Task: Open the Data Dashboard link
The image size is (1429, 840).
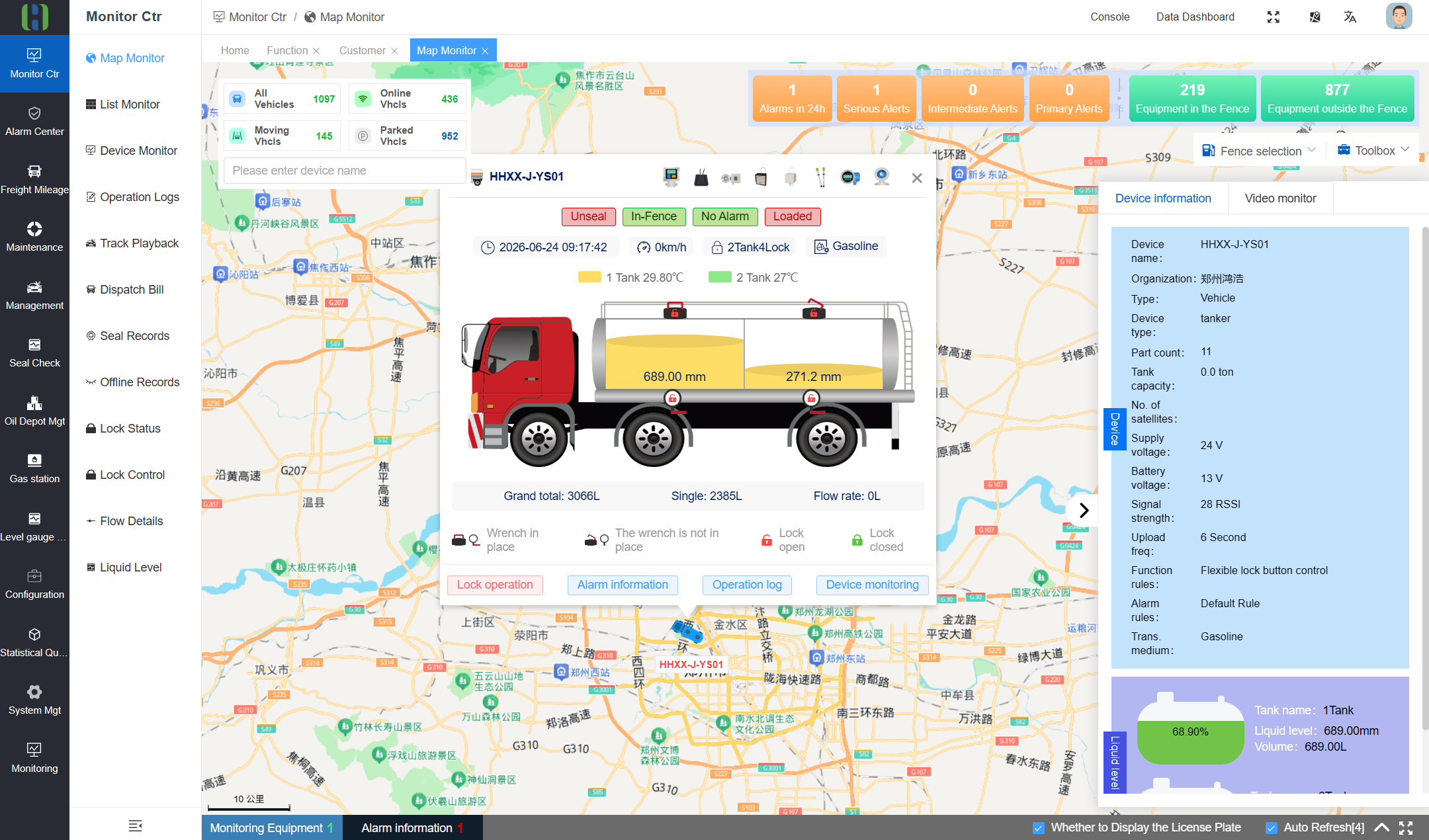Action: 1195,17
